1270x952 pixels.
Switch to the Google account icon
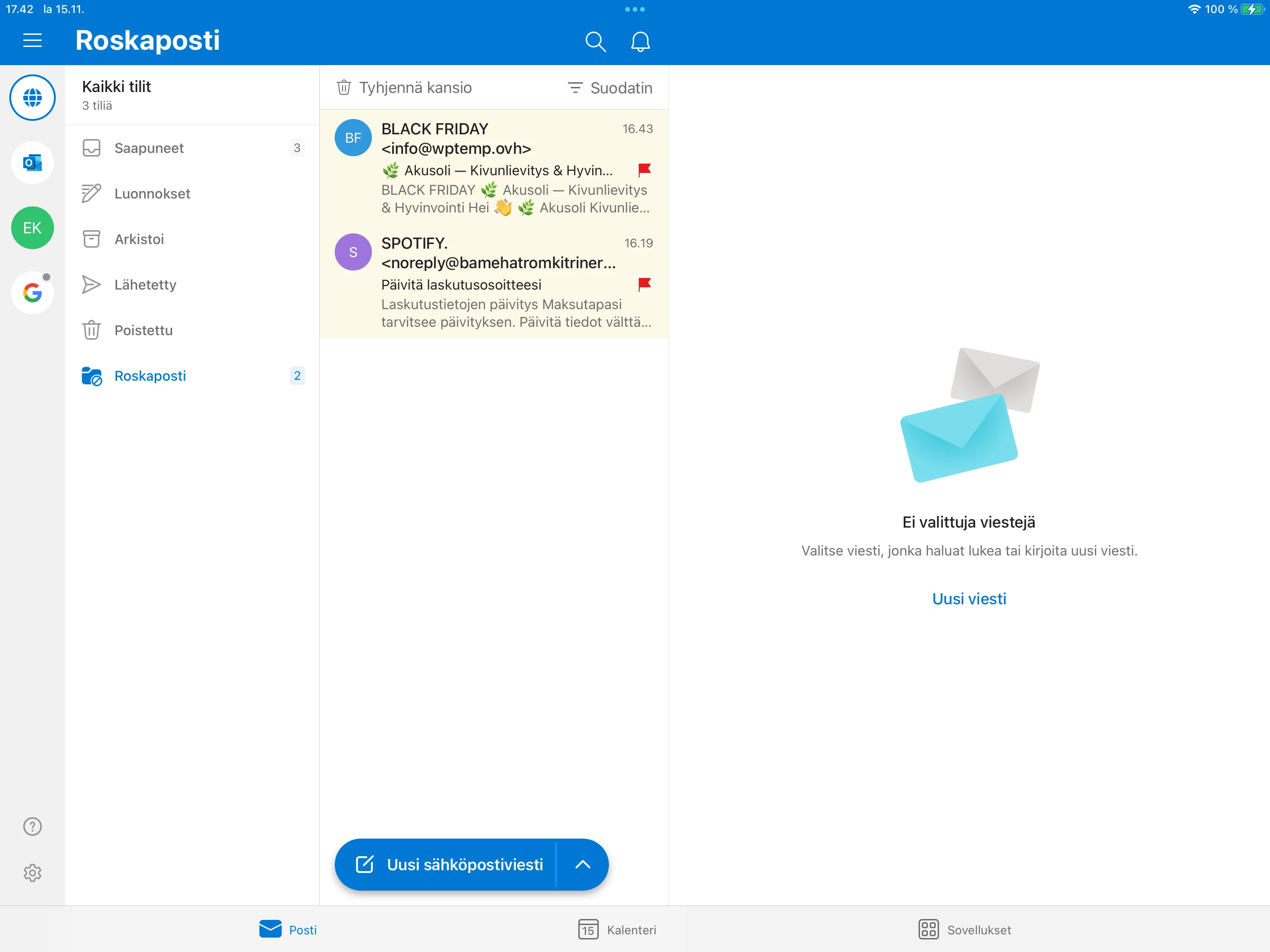(x=32, y=293)
